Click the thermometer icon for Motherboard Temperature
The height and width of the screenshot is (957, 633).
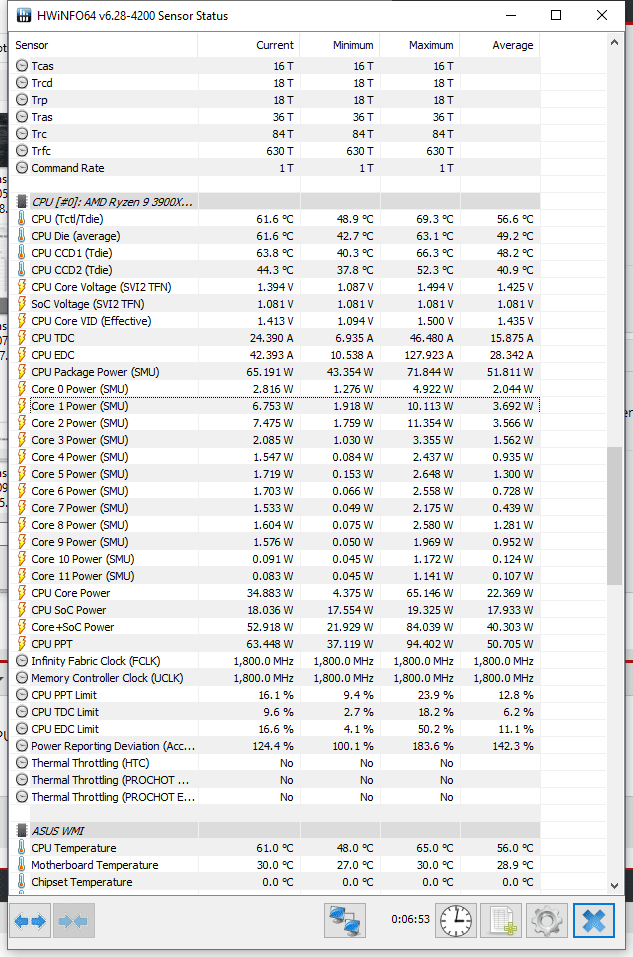[21, 865]
